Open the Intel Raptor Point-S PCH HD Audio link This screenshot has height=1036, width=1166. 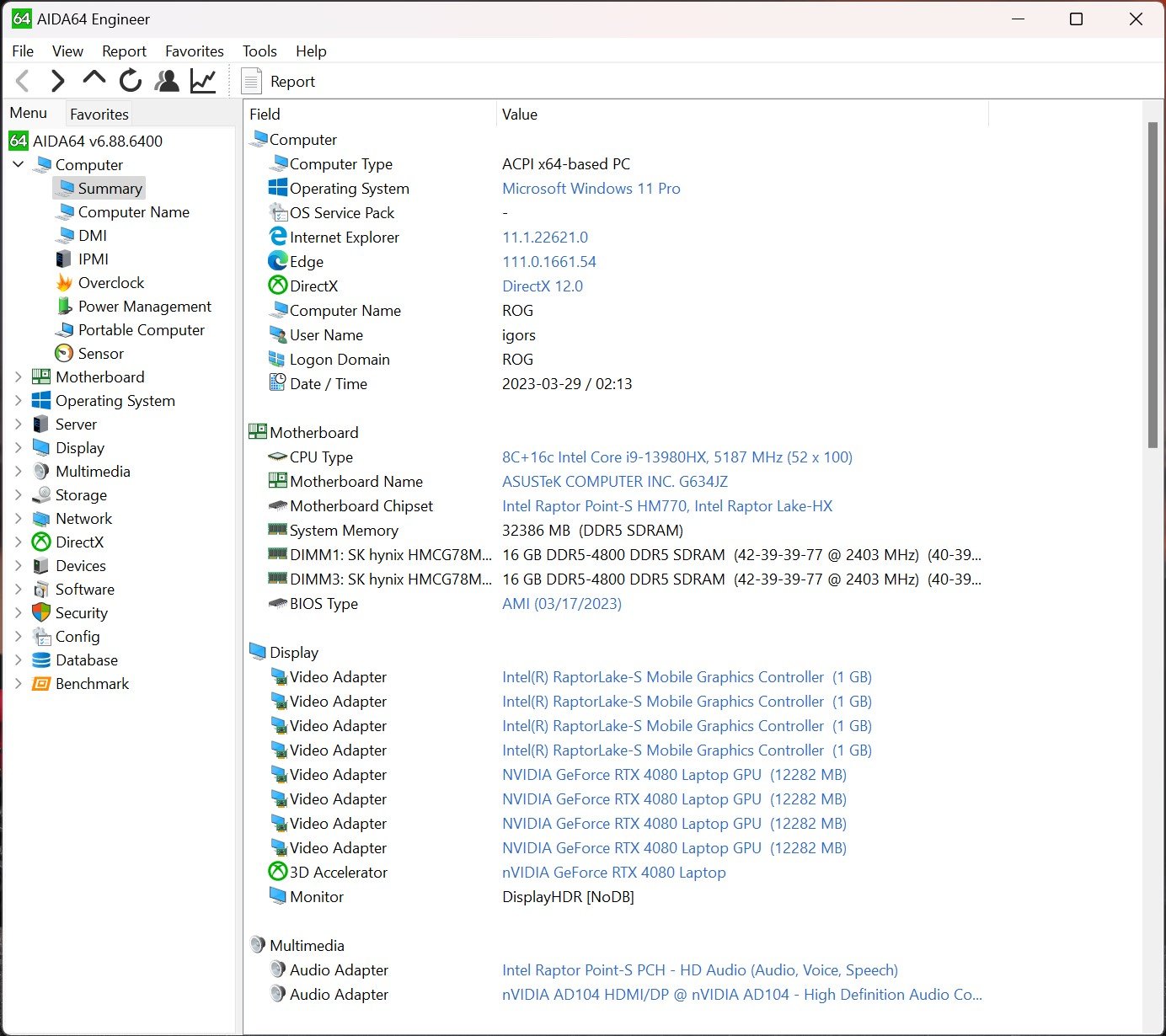tap(700, 969)
